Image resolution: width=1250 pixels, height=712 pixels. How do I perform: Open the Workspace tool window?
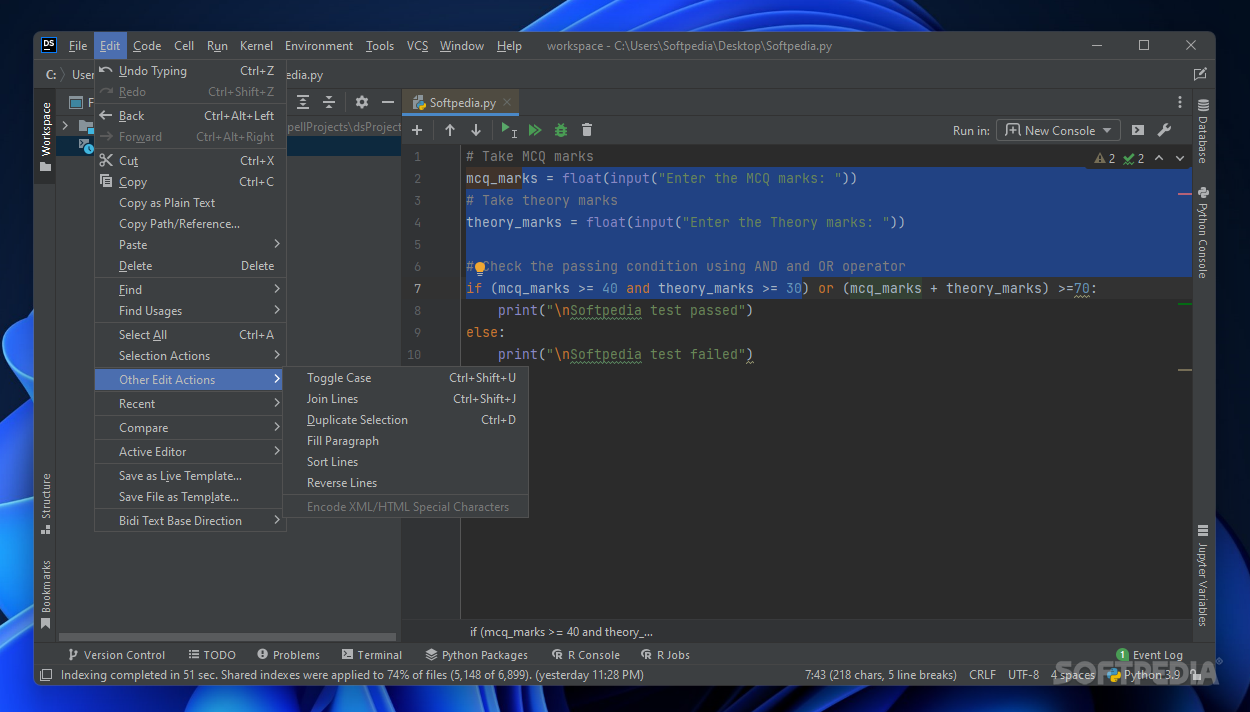pos(45,136)
